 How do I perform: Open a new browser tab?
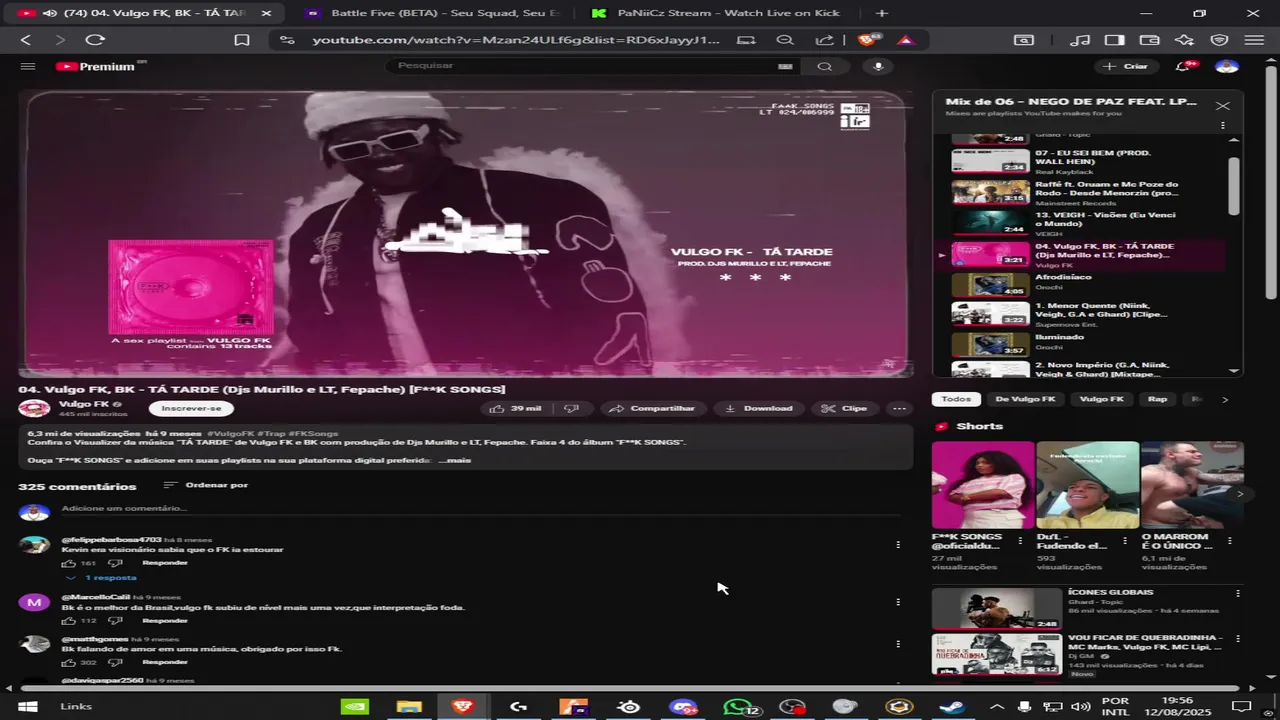pos(881,13)
